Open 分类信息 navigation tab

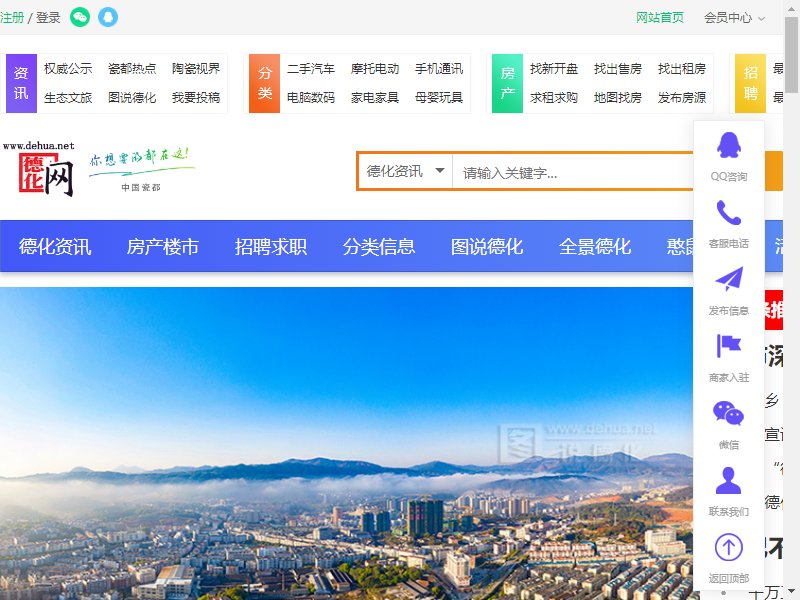(379, 246)
